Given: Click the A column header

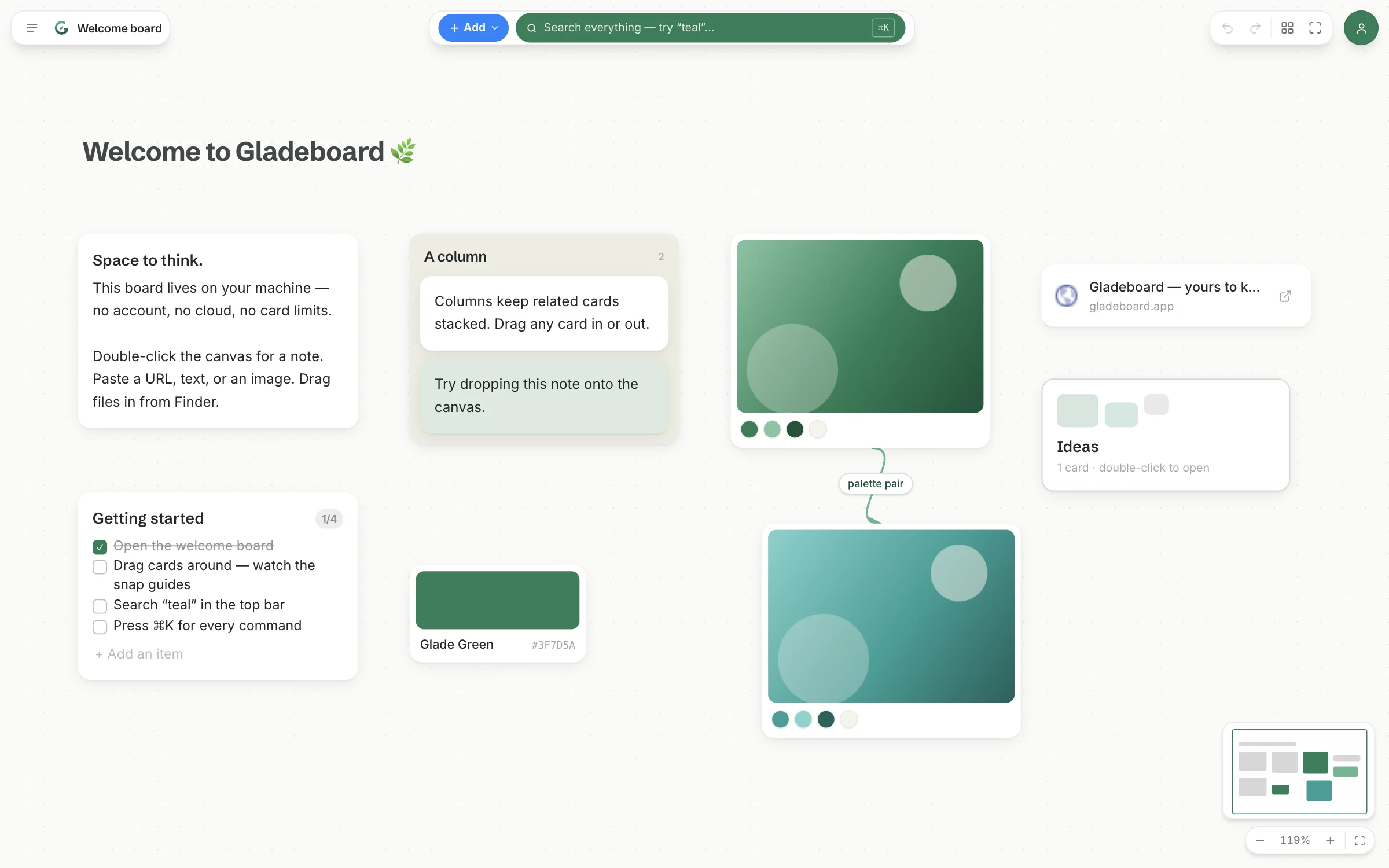Looking at the screenshot, I should [x=455, y=256].
